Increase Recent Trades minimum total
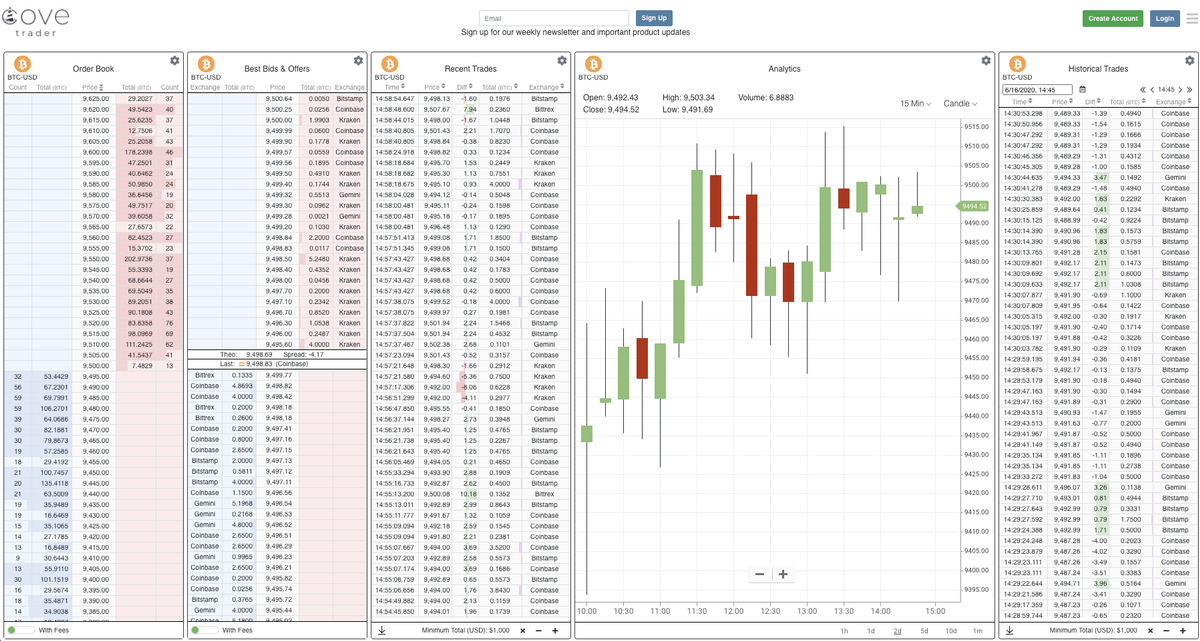 click(555, 631)
